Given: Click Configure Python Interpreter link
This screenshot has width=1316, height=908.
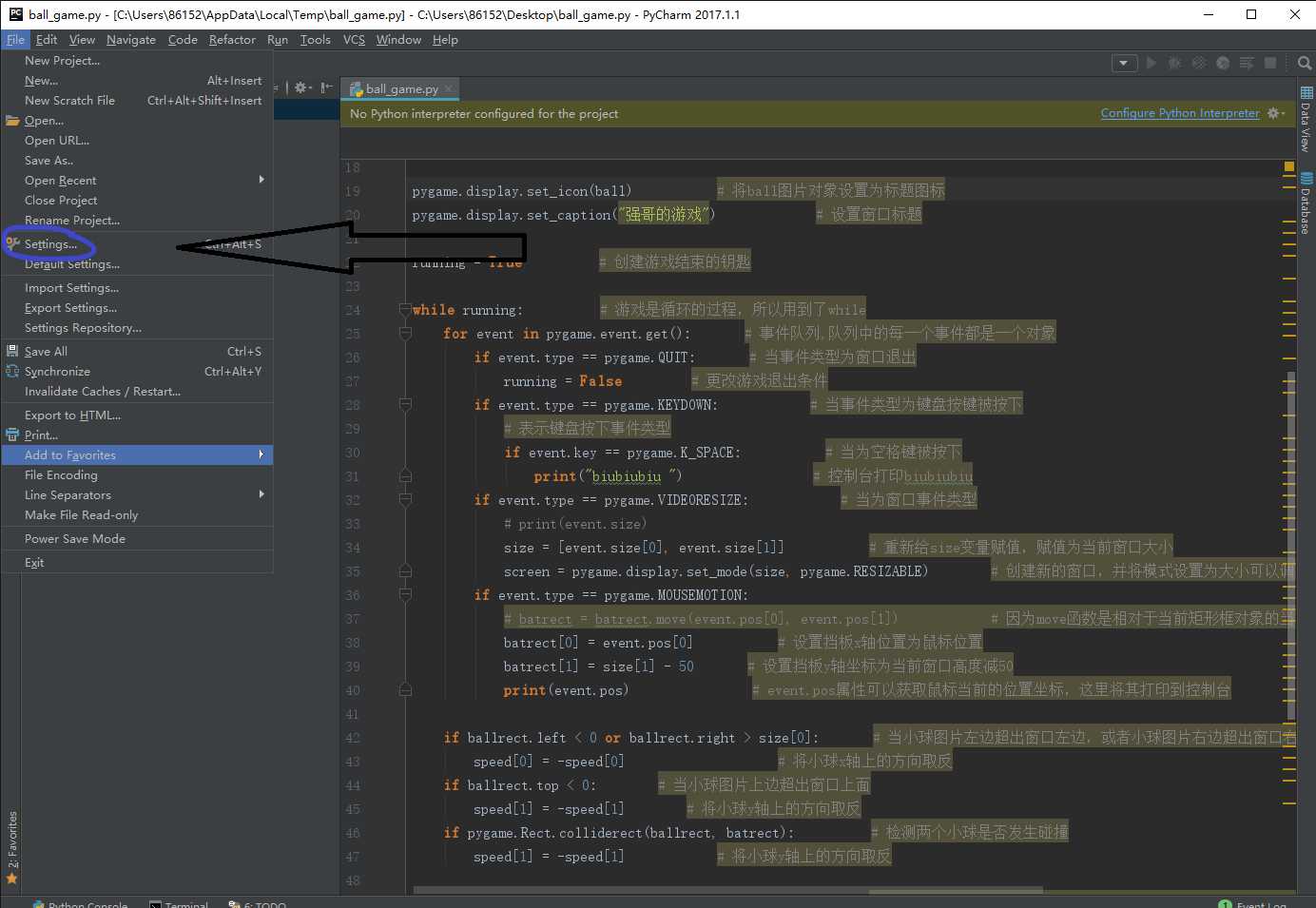Looking at the screenshot, I should point(1180,113).
